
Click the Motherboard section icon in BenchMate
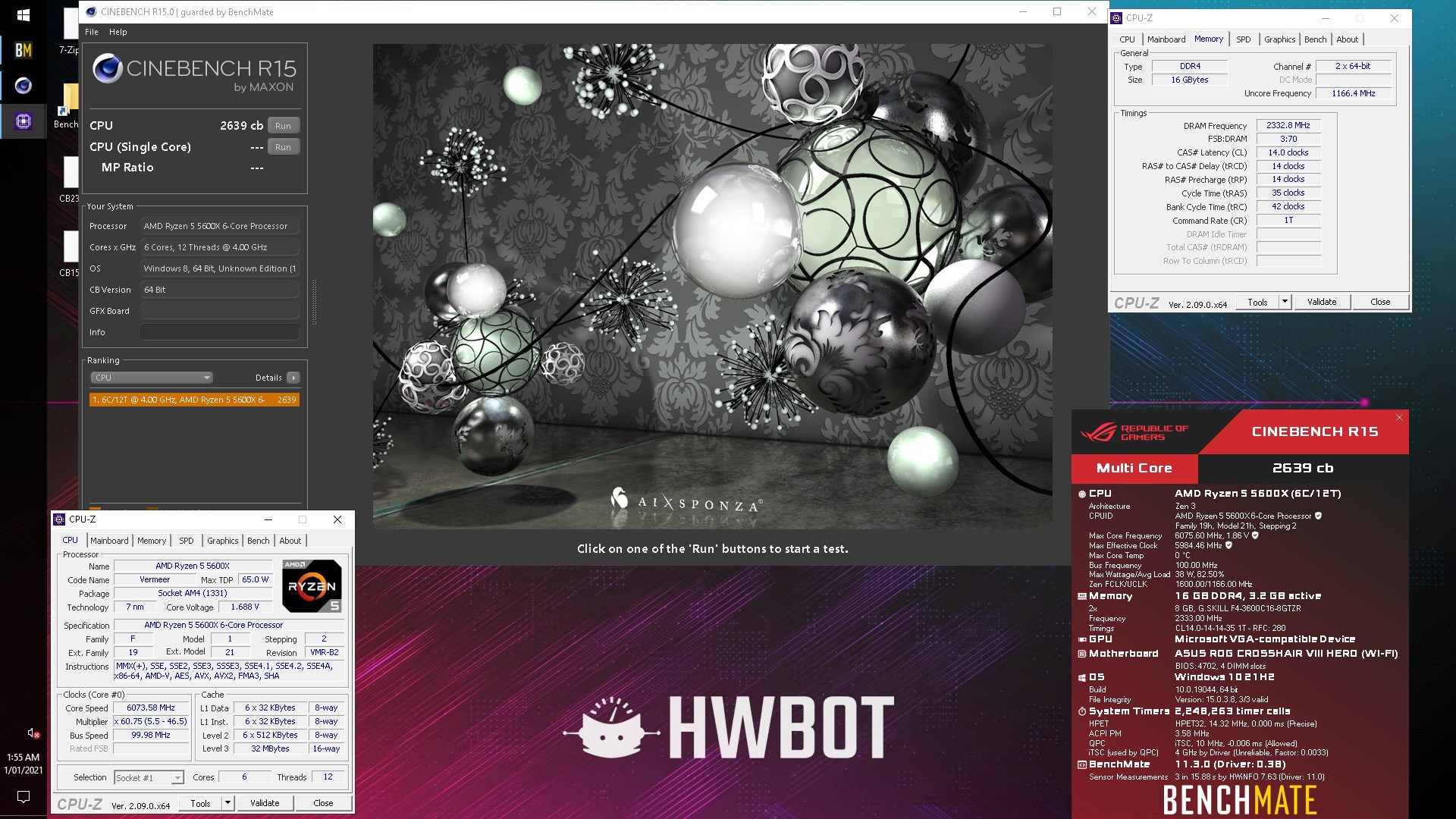(1082, 654)
